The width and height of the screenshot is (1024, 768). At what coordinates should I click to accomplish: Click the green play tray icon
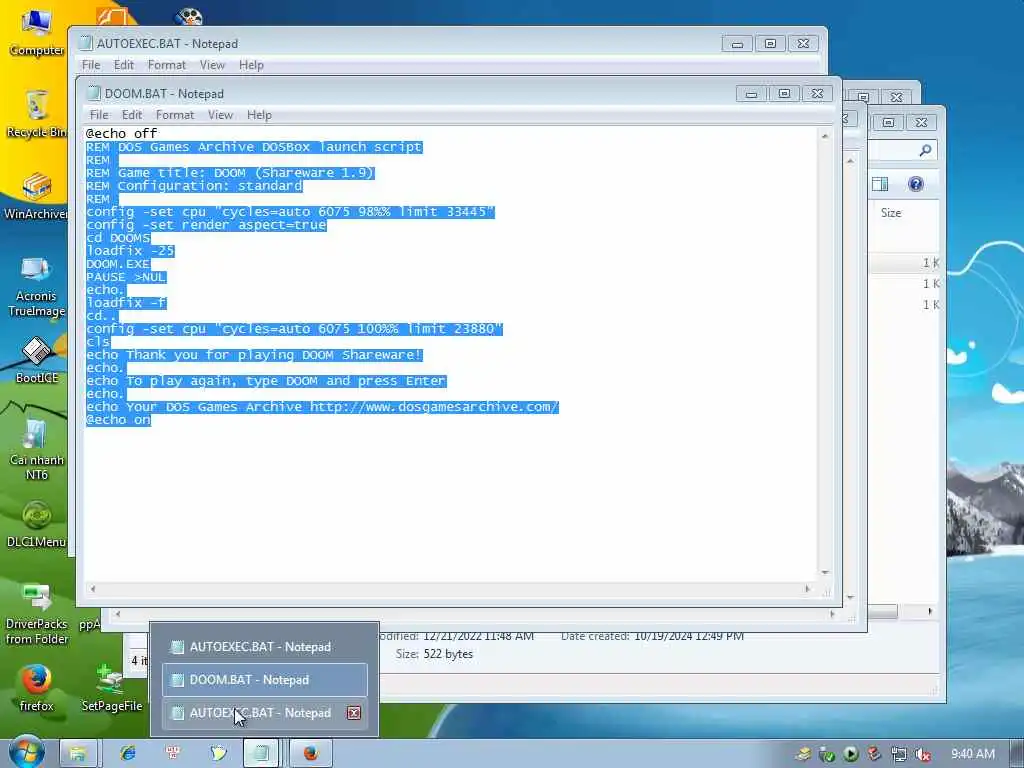point(850,754)
